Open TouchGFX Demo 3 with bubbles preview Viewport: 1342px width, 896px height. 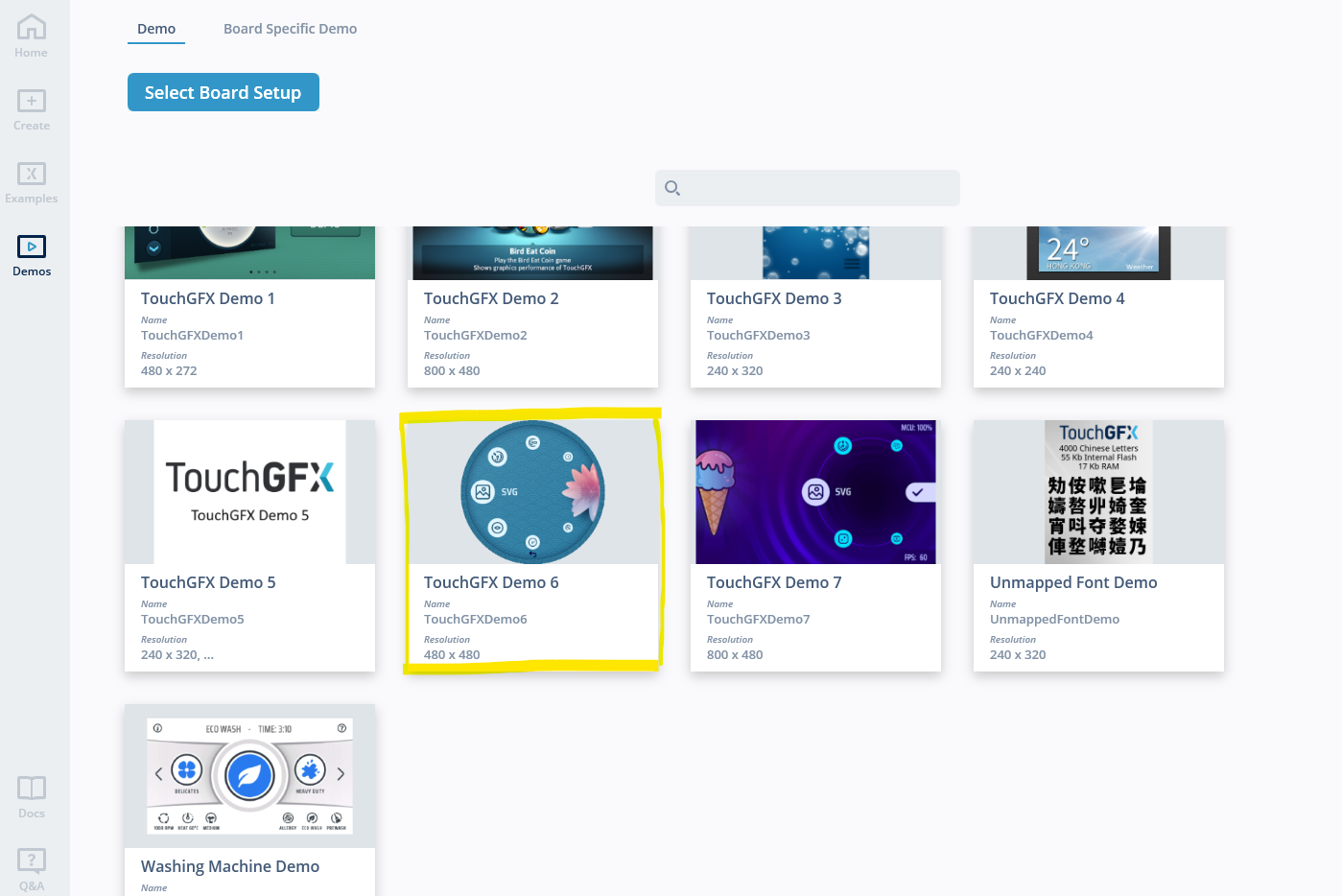coord(815,249)
